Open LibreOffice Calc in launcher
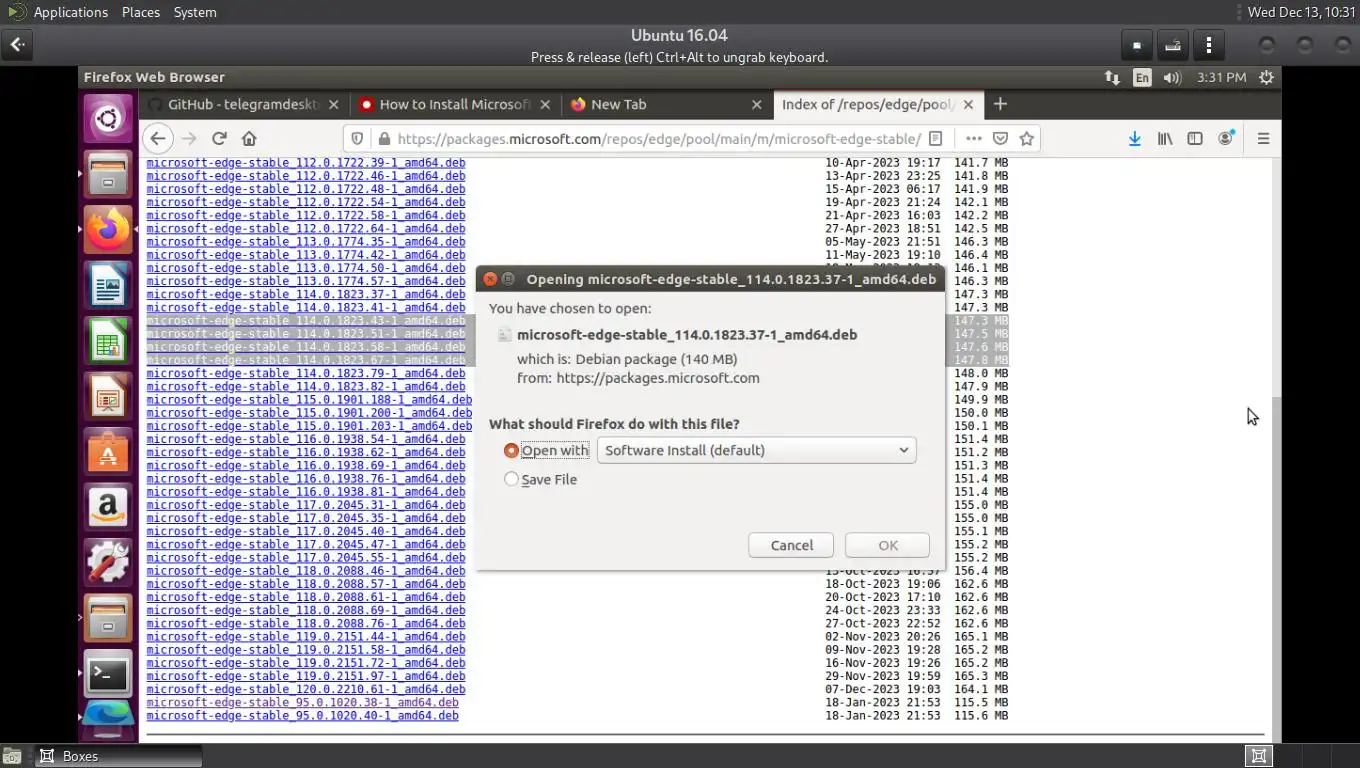This screenshot has width=1360, height=768. click(107, 342)
